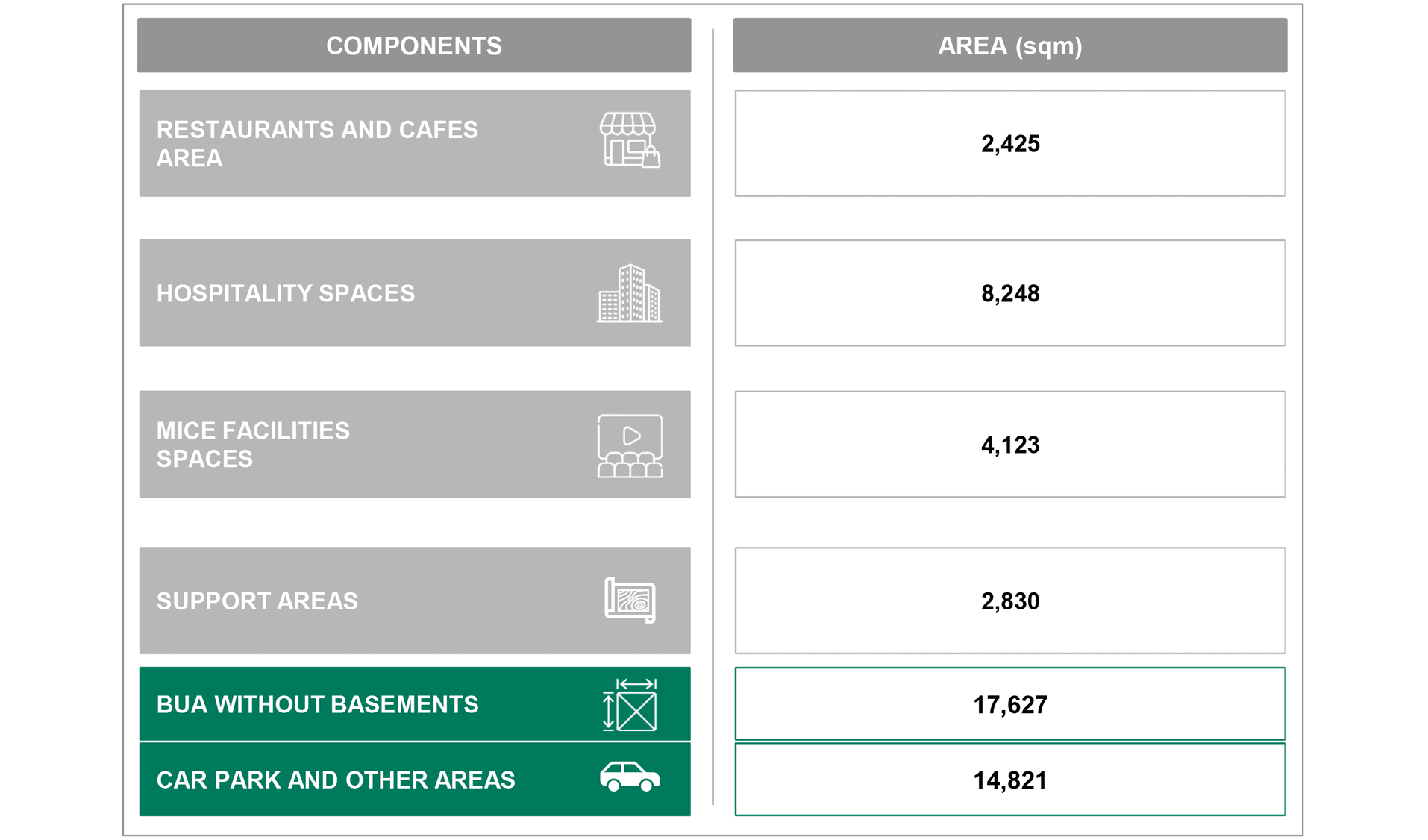
Task: Select the Hospitality Spaces label
Action: pyautogui.click(x=285, y=293)
